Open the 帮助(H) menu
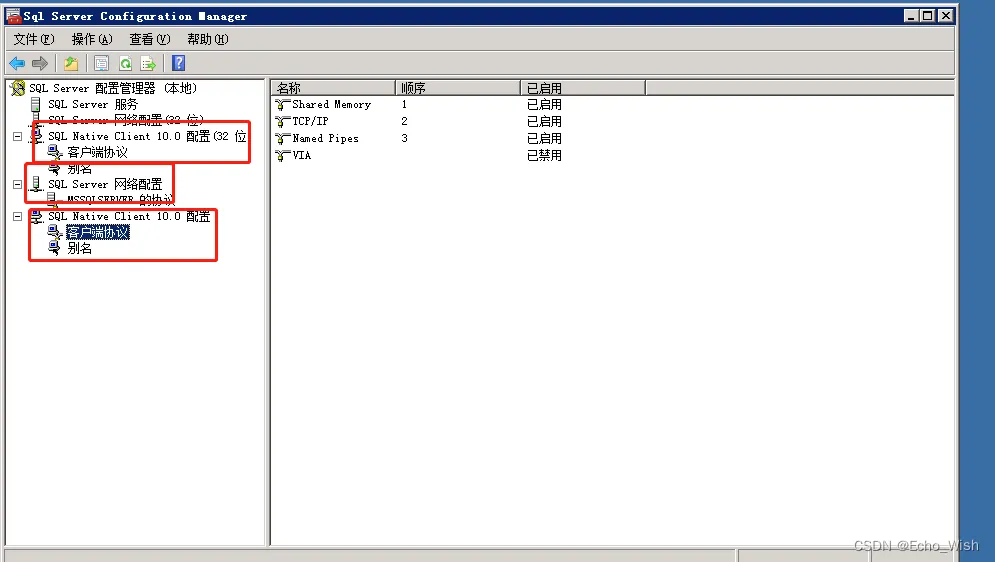The height and width of the screenshot is (562, 995). [x=208, y=39]
